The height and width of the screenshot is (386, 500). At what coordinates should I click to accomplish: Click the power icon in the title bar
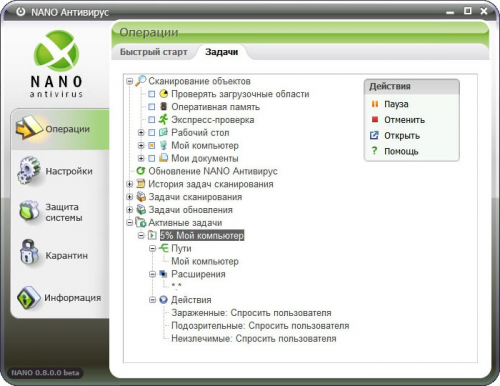coord(21,12)
